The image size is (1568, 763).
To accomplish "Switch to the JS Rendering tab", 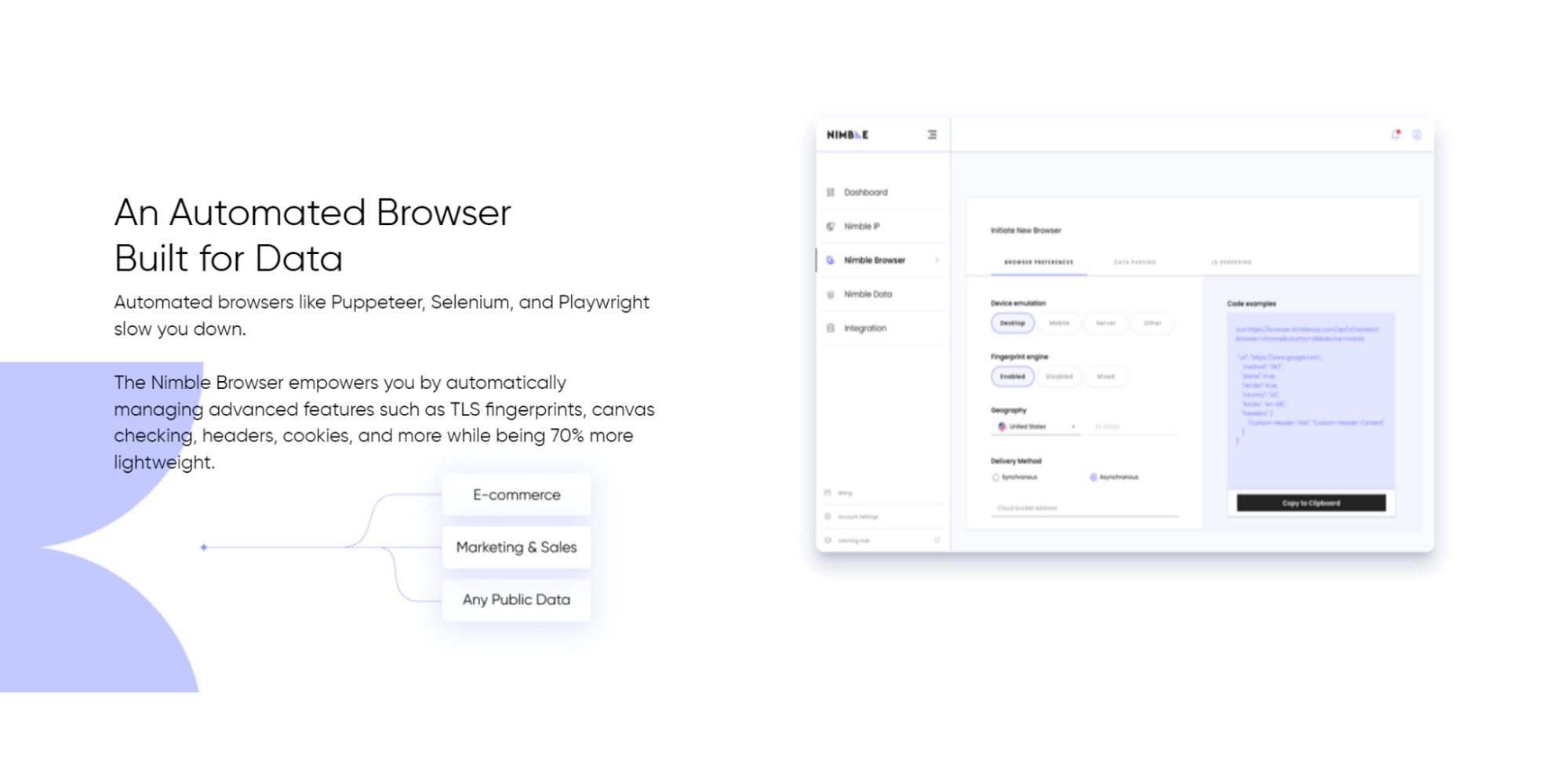I will [1231, 262].
